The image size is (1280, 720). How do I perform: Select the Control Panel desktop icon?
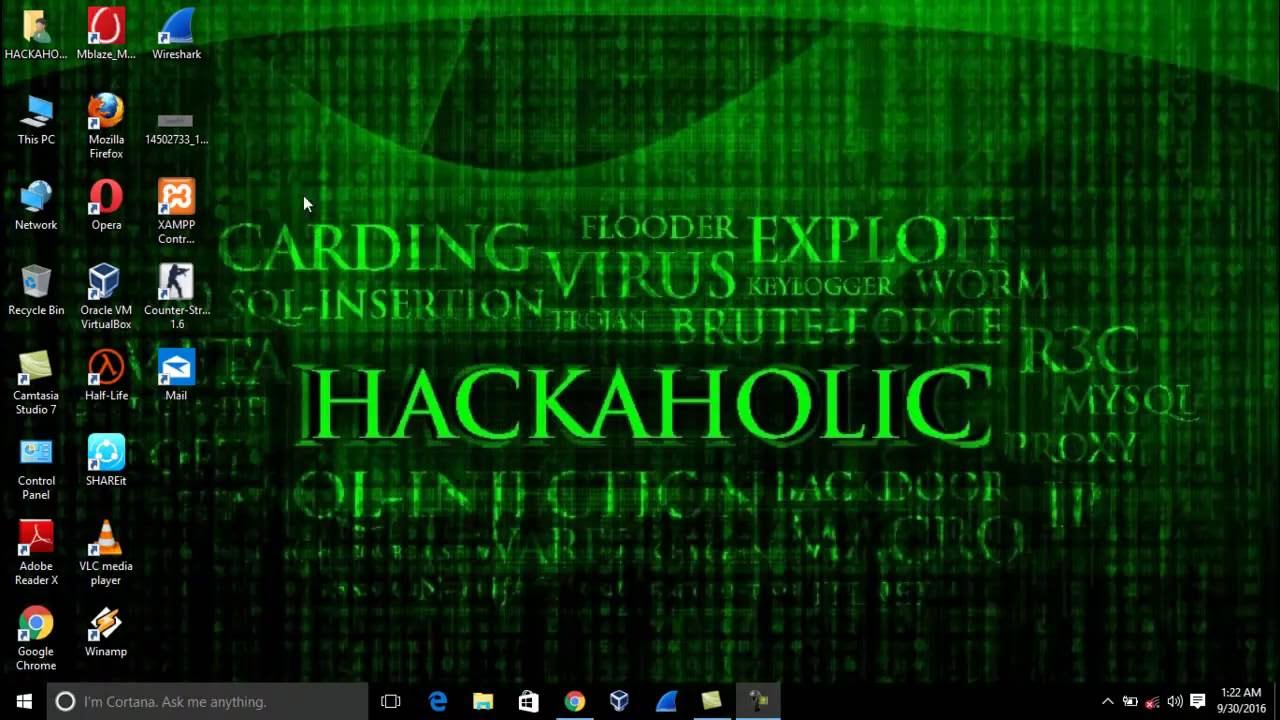pyautogui.click(x=36, y=468)
